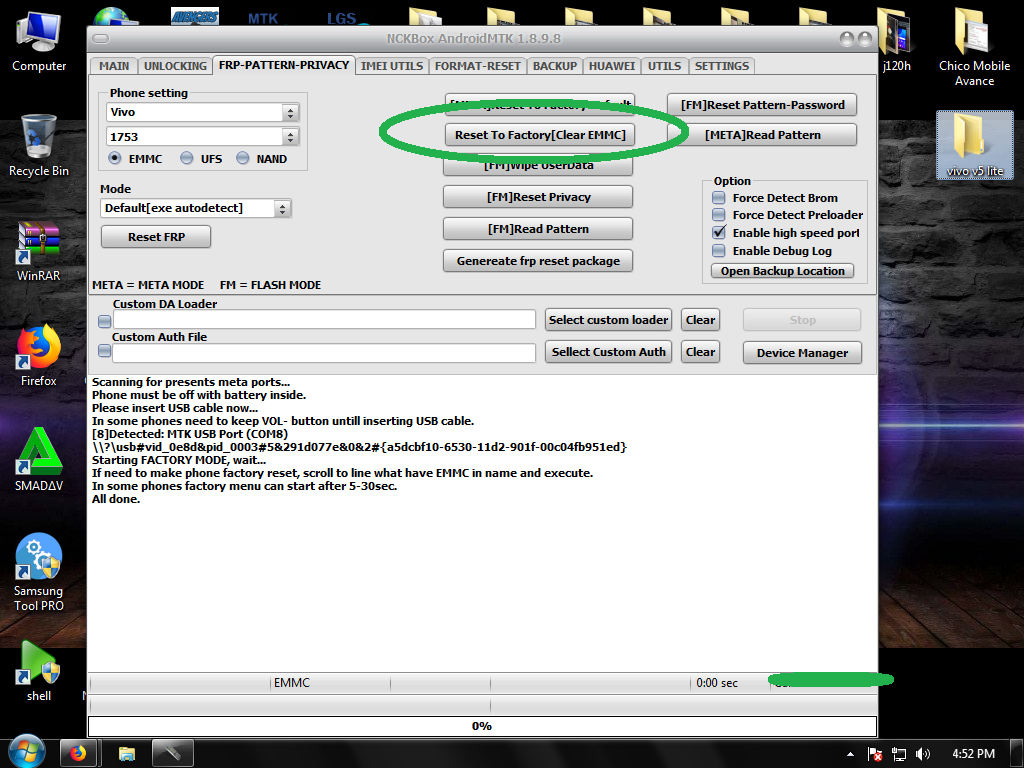The height and width of the screenshot is (768, 1024).
Task: Click the EMMC status bar entry
Action: [292, 683]
